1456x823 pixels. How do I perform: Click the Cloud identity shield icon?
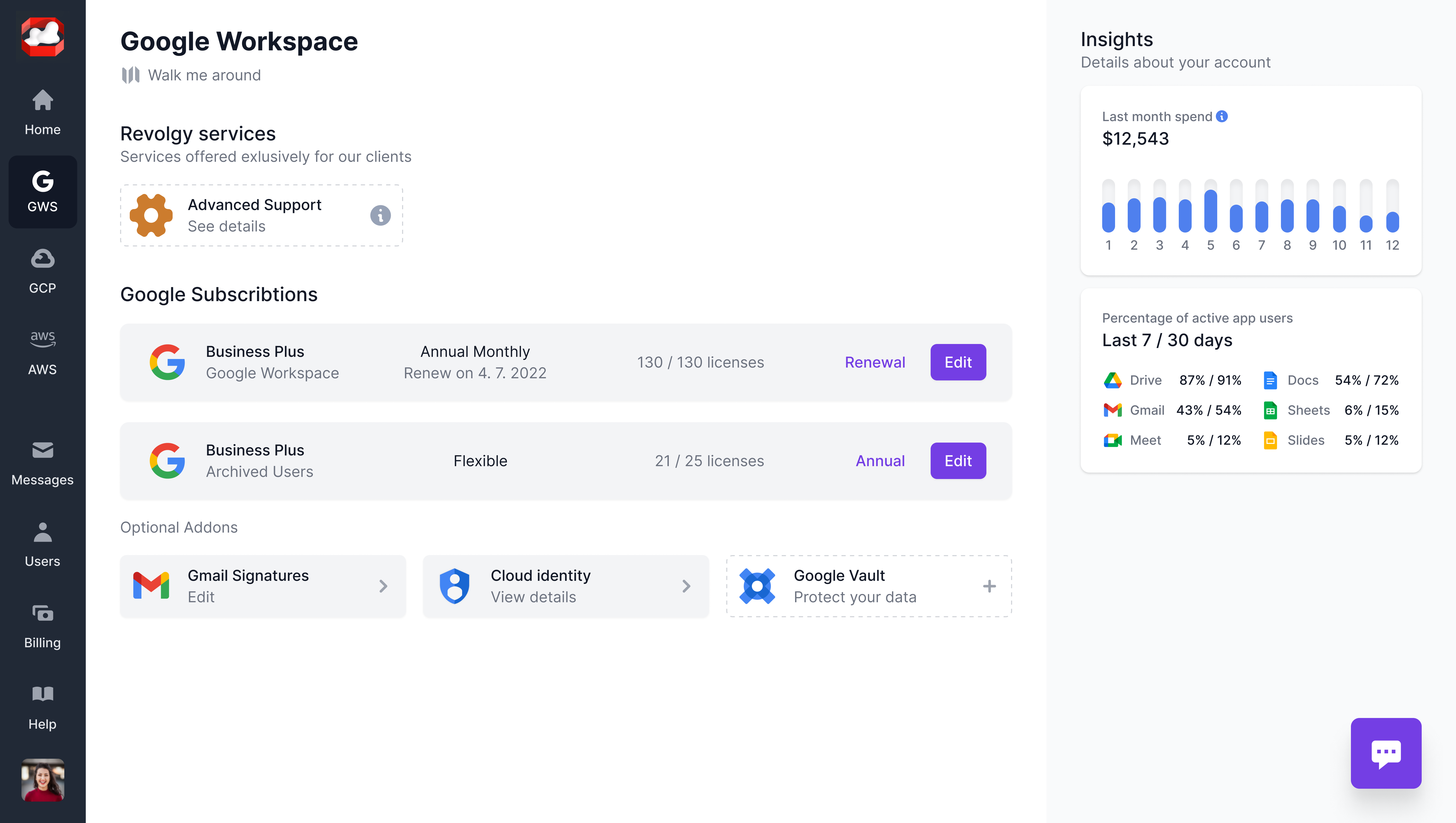pyautogui.click(x=454, y=586)
